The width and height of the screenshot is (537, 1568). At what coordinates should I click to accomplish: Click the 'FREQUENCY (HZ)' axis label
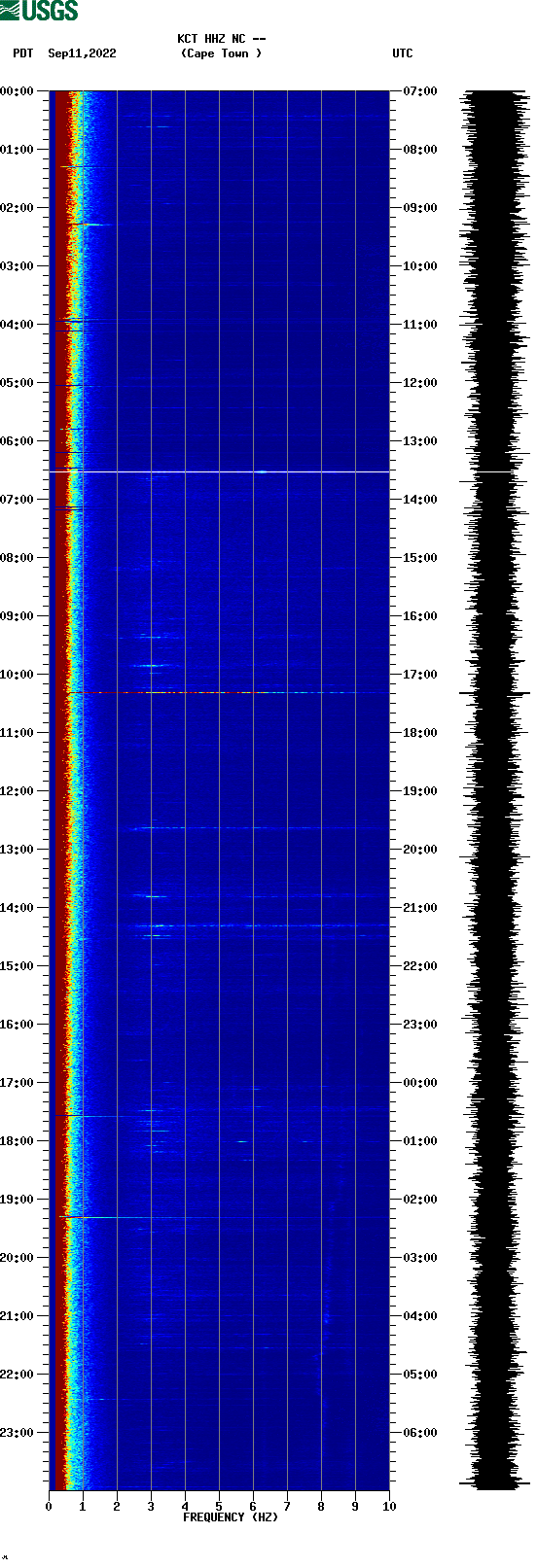(231, 1517)
